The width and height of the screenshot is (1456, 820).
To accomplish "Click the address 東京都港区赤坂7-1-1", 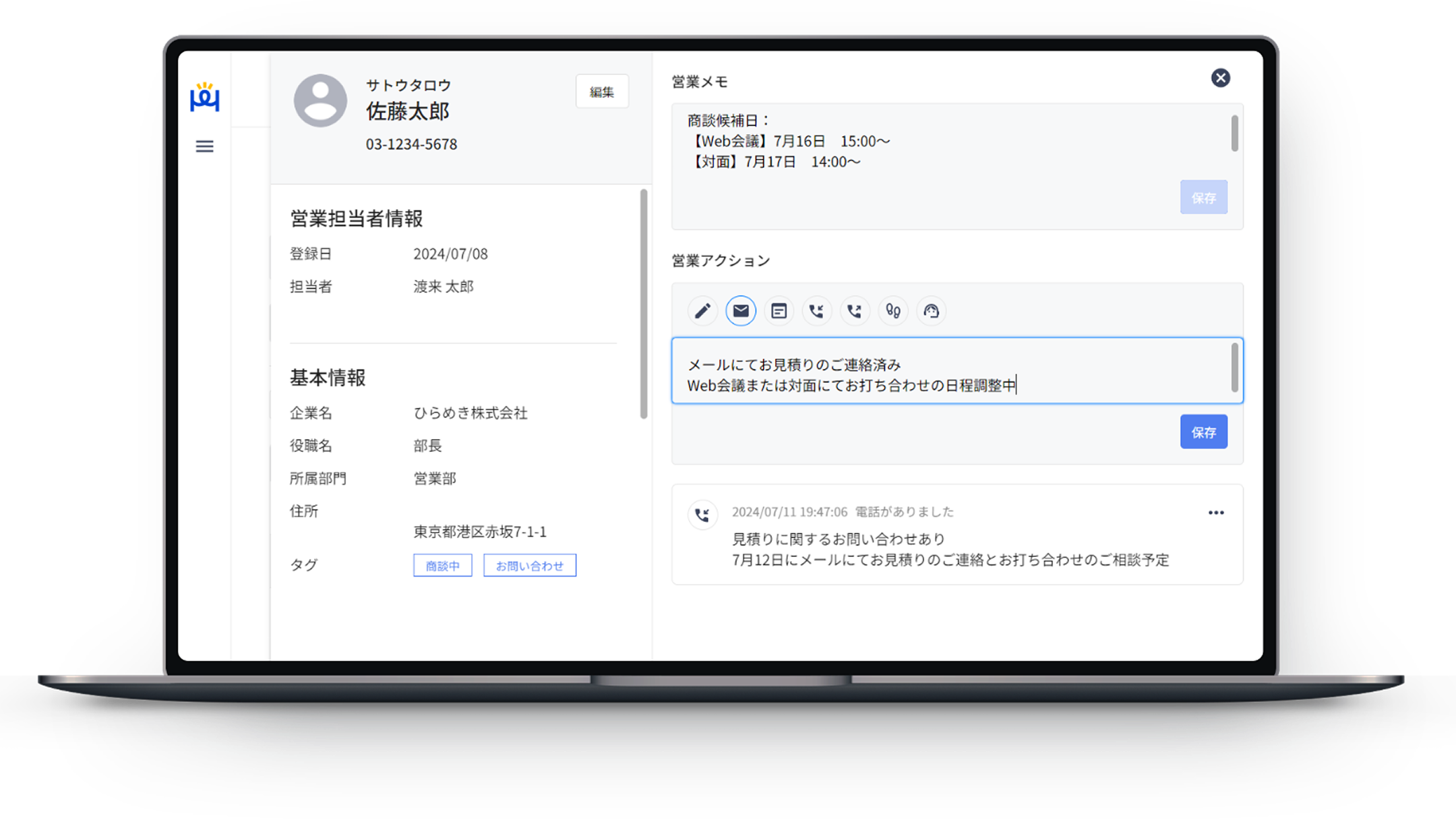I will (x=480, y=532).
